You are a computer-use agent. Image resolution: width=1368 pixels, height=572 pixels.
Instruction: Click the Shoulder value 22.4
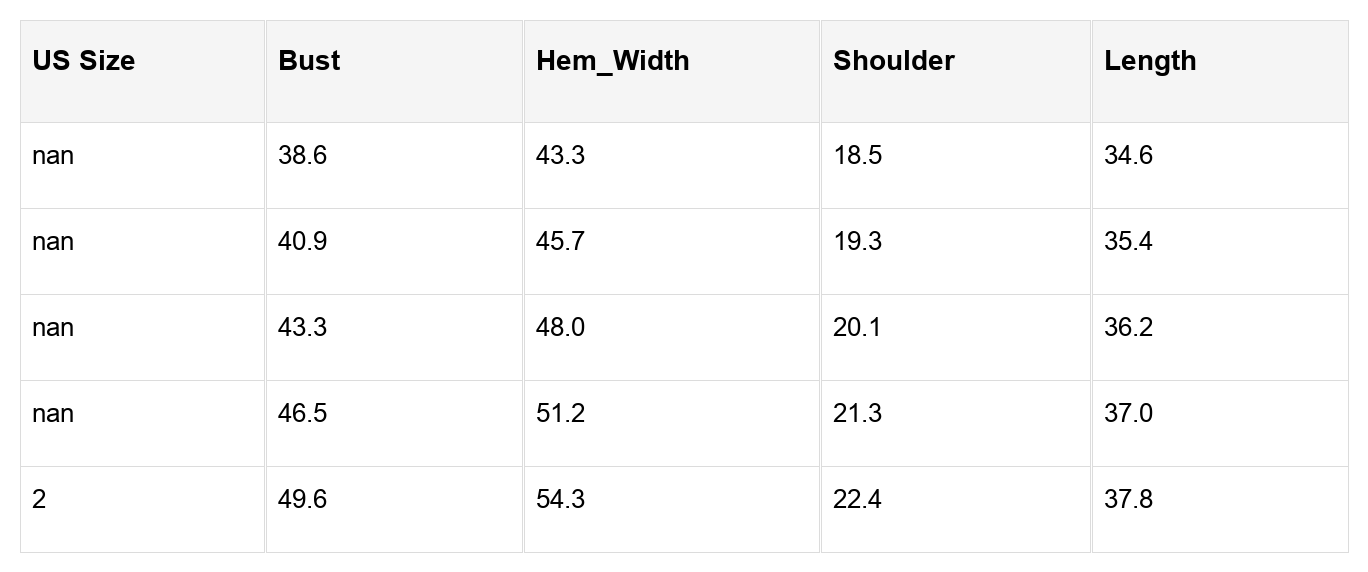pos(857,500)
